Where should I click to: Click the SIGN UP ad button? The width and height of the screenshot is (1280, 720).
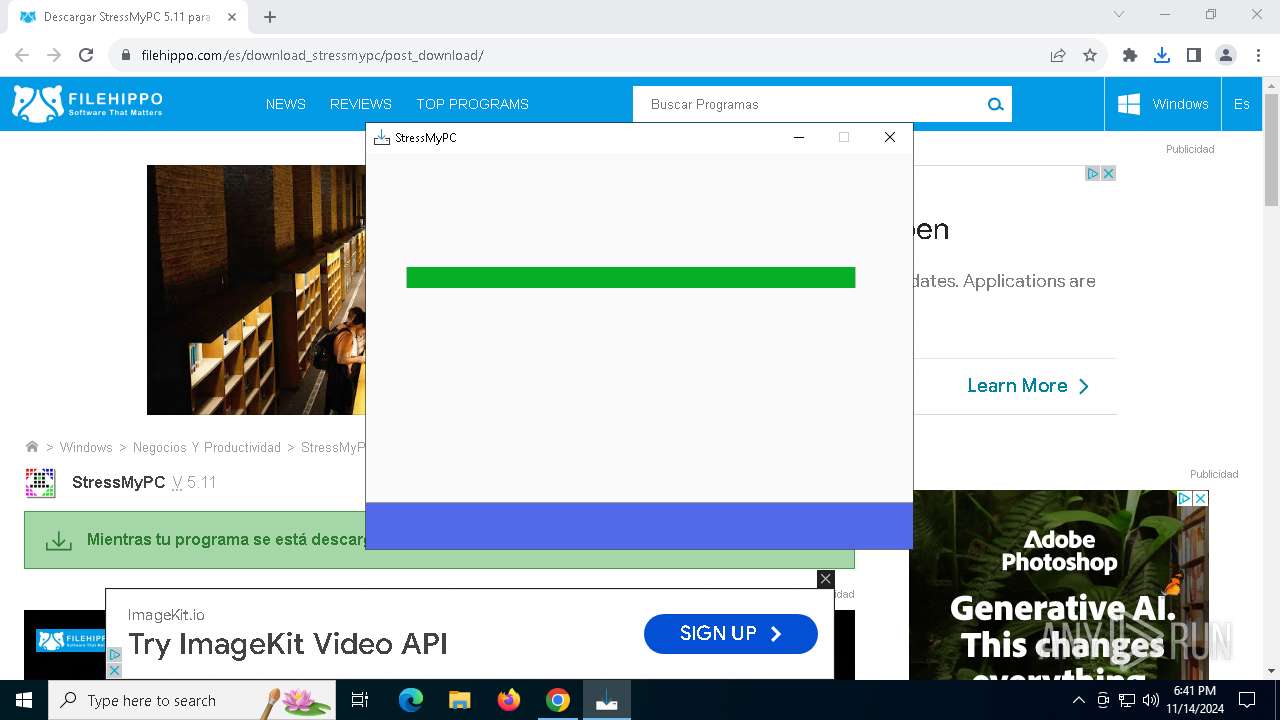pos(731,634)
